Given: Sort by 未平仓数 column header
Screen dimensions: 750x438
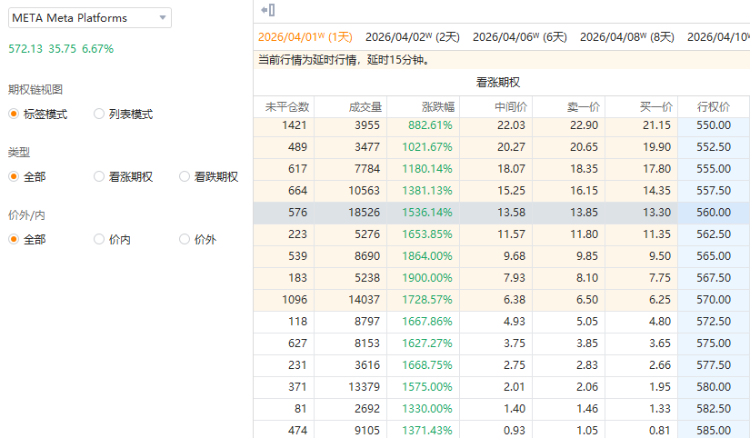Looking at the screenshot, I should click(287, 106).
